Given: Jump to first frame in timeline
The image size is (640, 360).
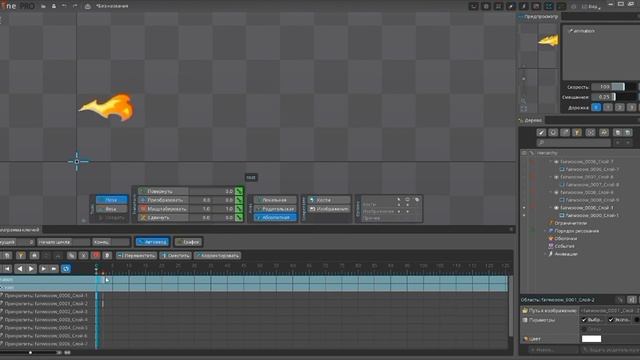Looking at the screenshot, I should coord(7,269).
